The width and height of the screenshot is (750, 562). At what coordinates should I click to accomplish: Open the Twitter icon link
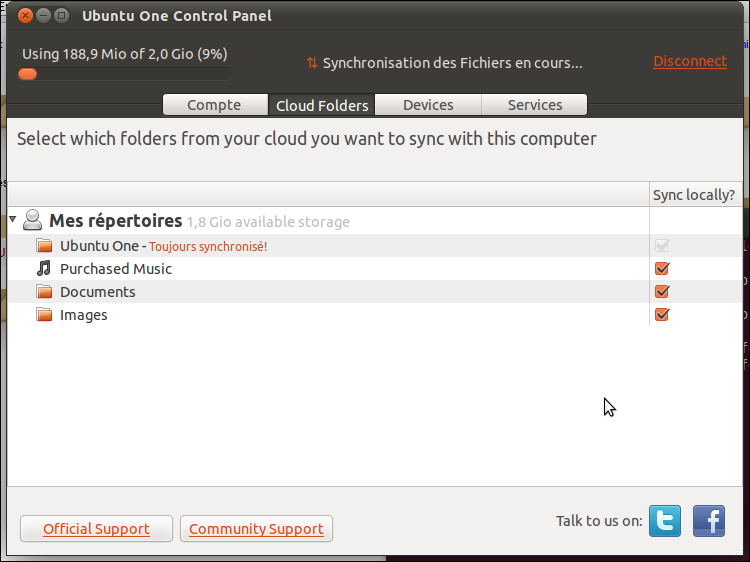665,521
